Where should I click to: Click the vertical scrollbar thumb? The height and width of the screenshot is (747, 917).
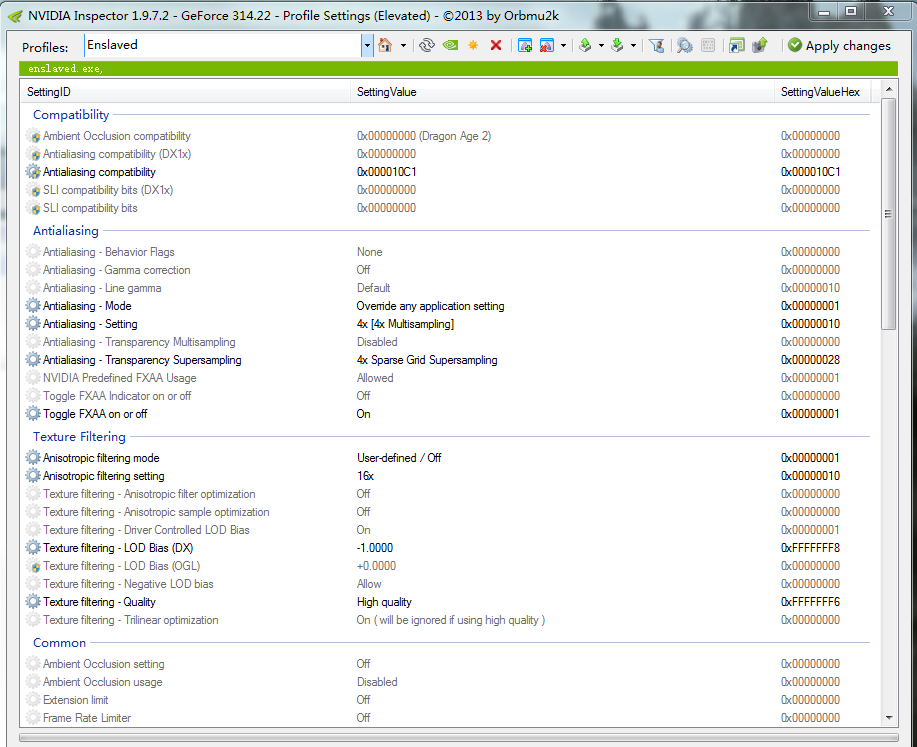(888, 214)
